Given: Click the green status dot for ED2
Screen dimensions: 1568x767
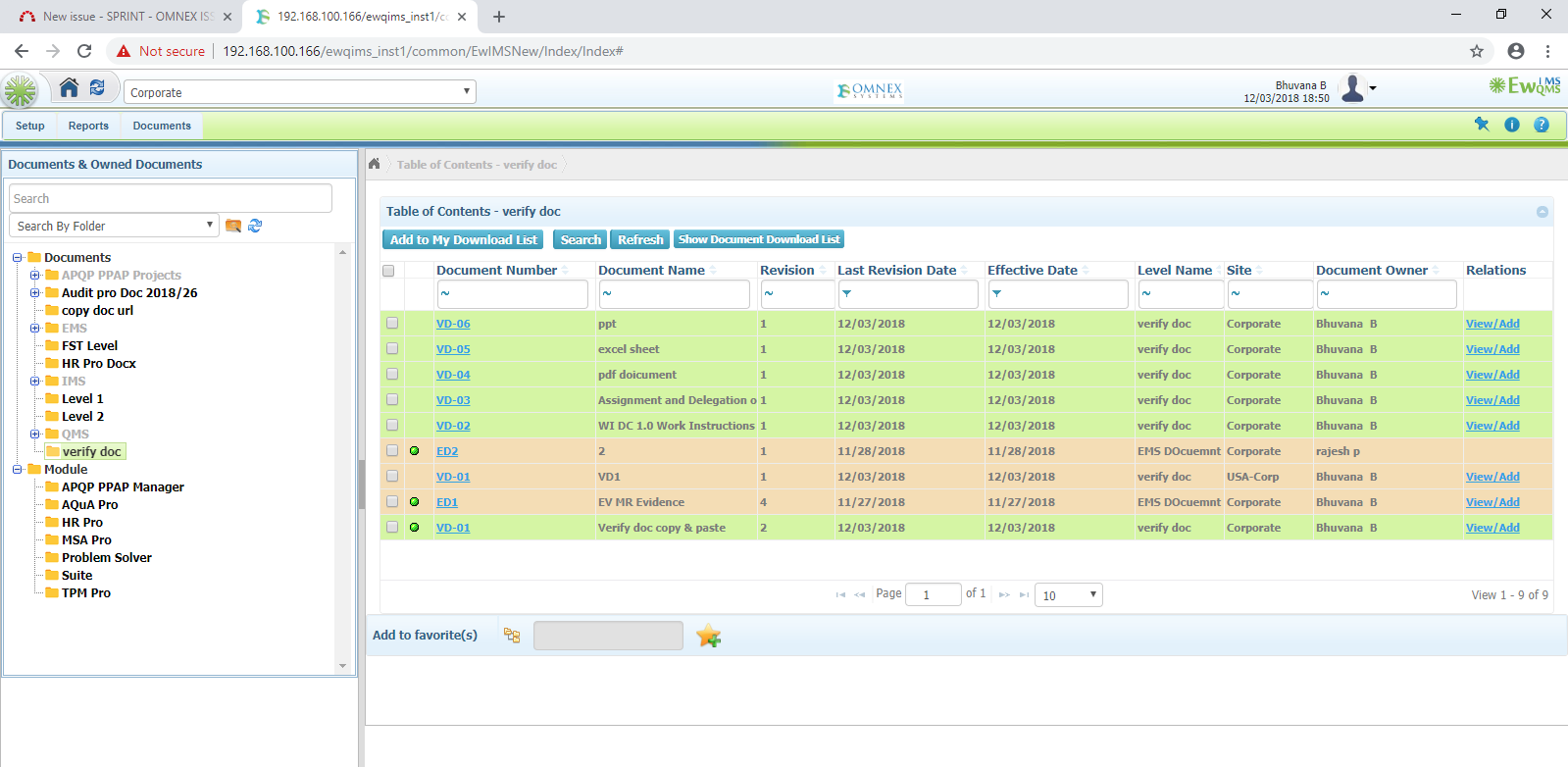Looking at the screenshot, I should point(415,451).
